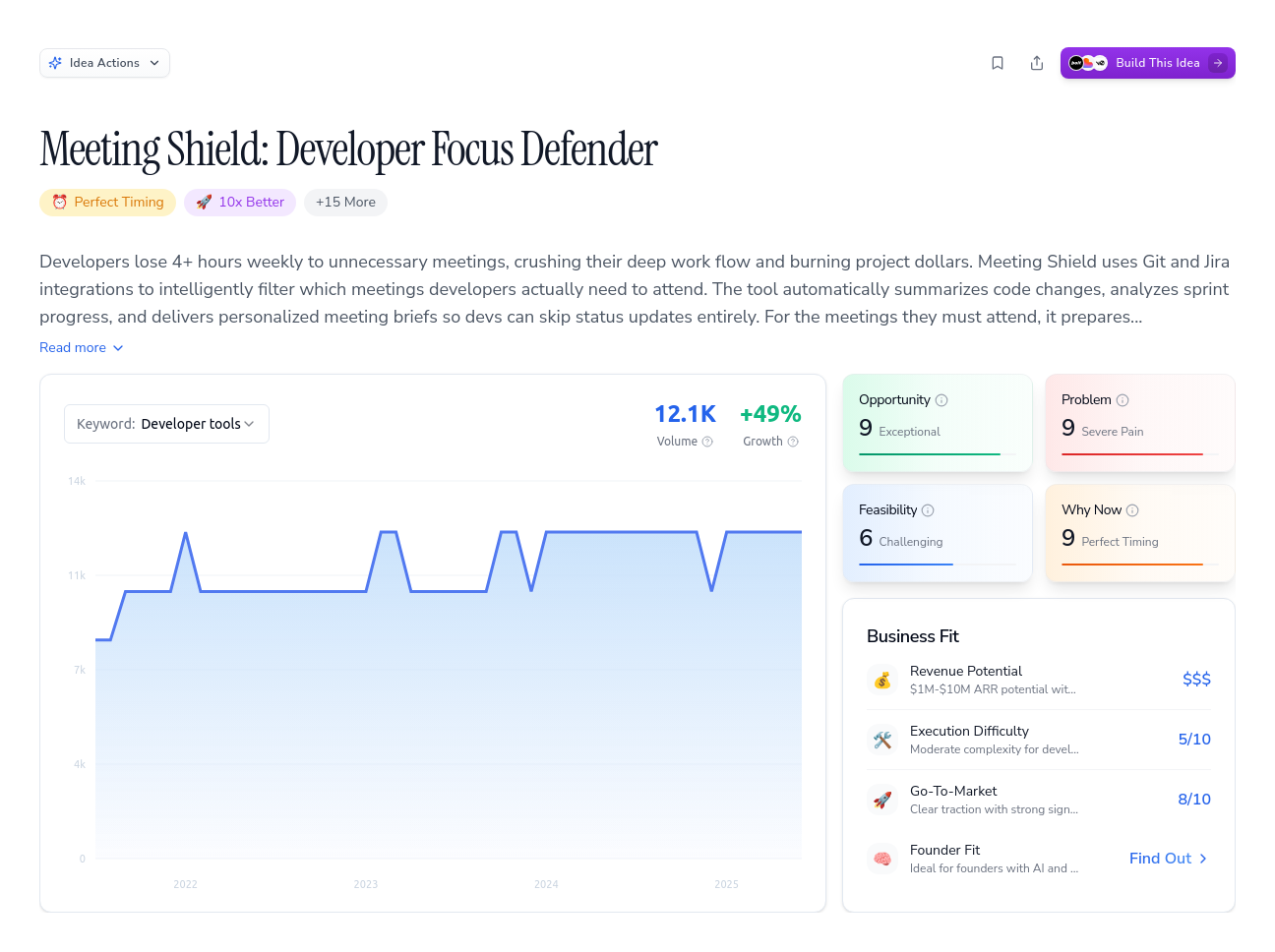Click the $$$ revenue rating
Viewport: 1275px width, 952px height.
coord(1196,680)
